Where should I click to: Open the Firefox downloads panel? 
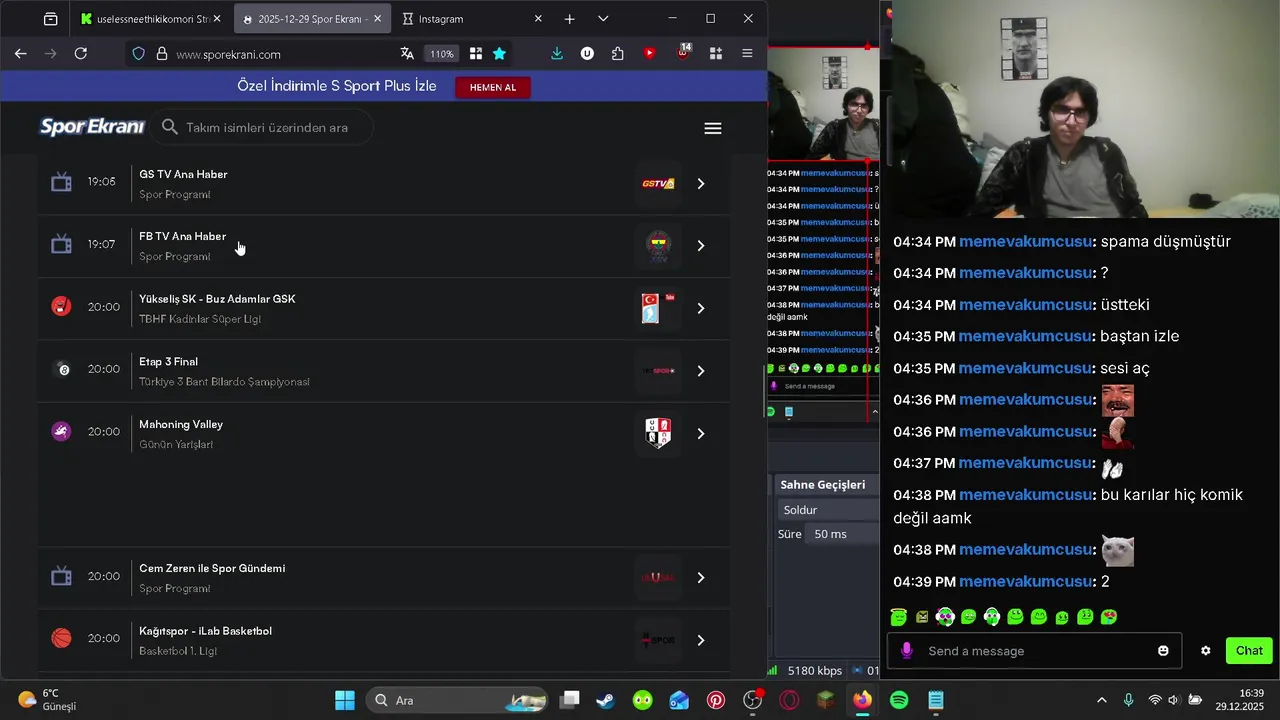[557, 54]
